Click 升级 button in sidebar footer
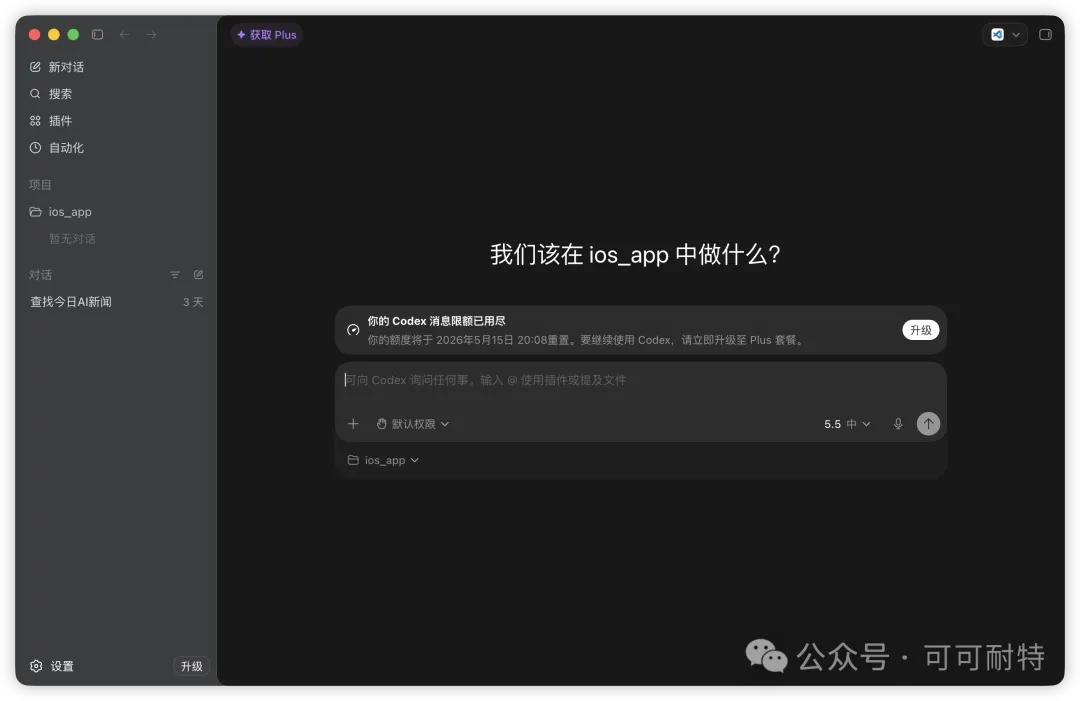Screen dimensions: 1080x701 (191, 666)
